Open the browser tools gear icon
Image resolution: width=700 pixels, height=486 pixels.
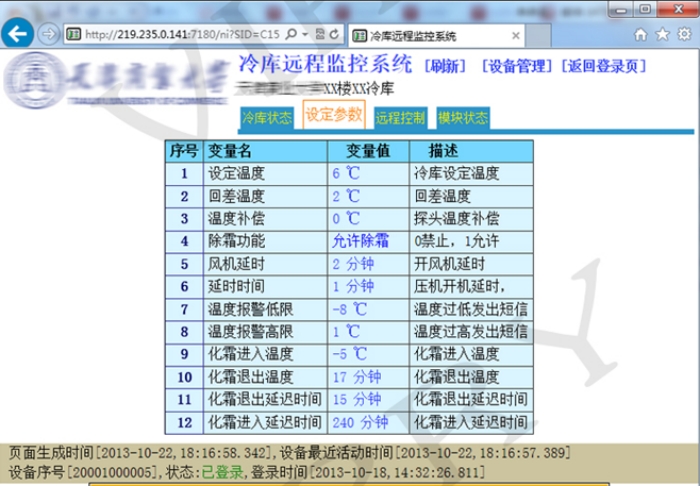[x=683, y=35]
